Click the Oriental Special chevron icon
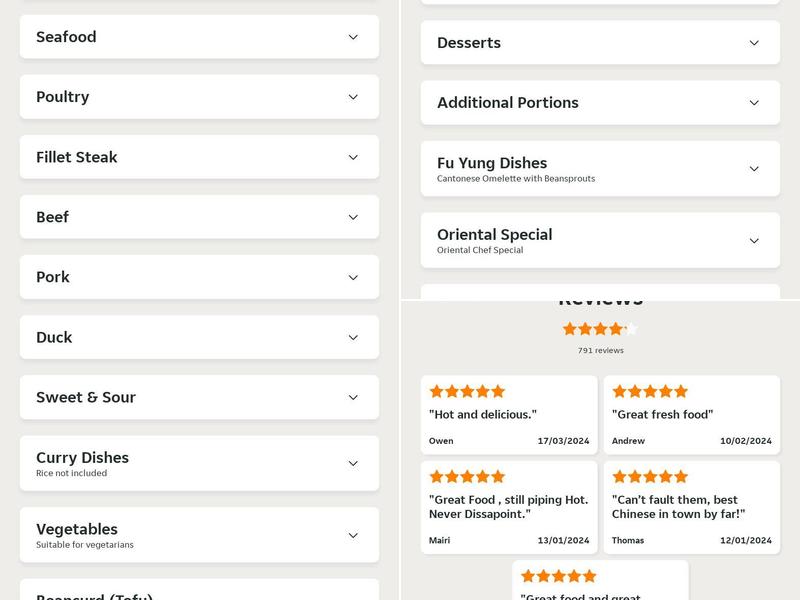Viewport: 800px width, 600px height. tap(754, 241)
